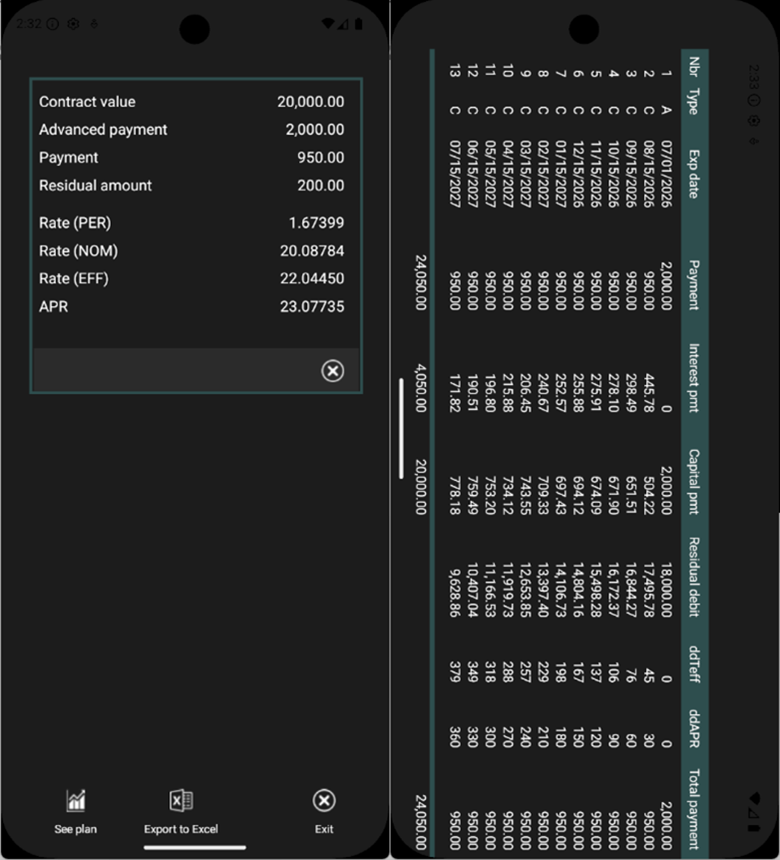
Task: Tap the left phone navigation pill
Action: (195, 847)
